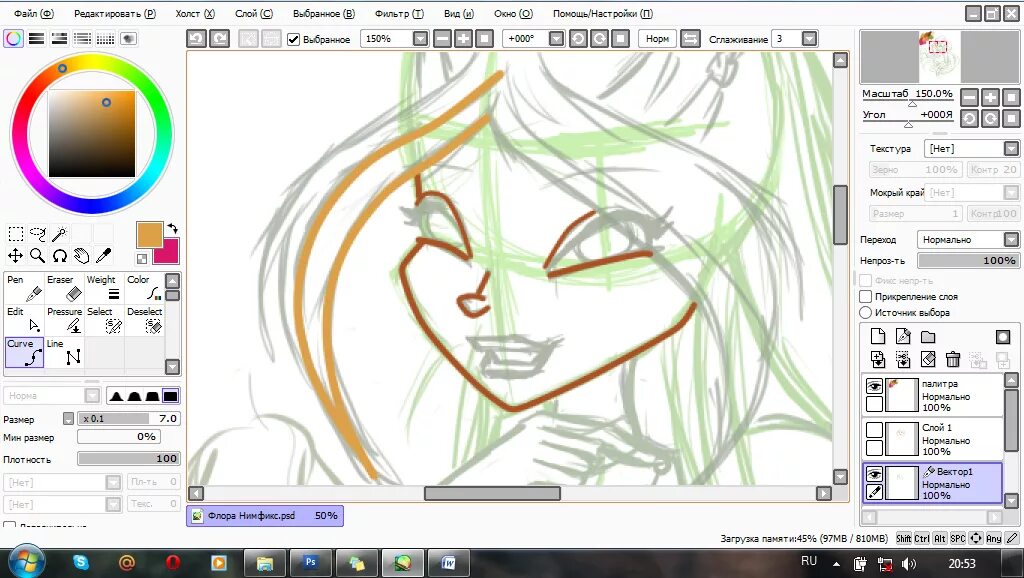
Task: Select the rotate view tool
Action: coord(59,255)
